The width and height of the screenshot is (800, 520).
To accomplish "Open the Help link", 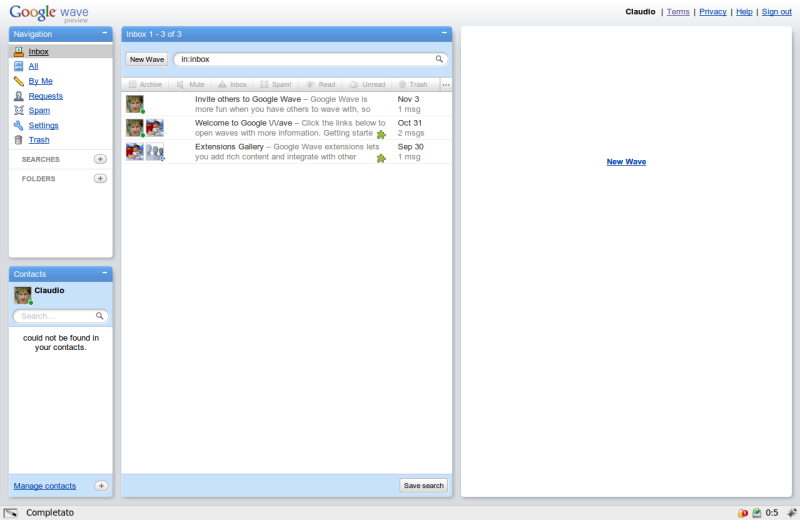I will pos(744,12).
